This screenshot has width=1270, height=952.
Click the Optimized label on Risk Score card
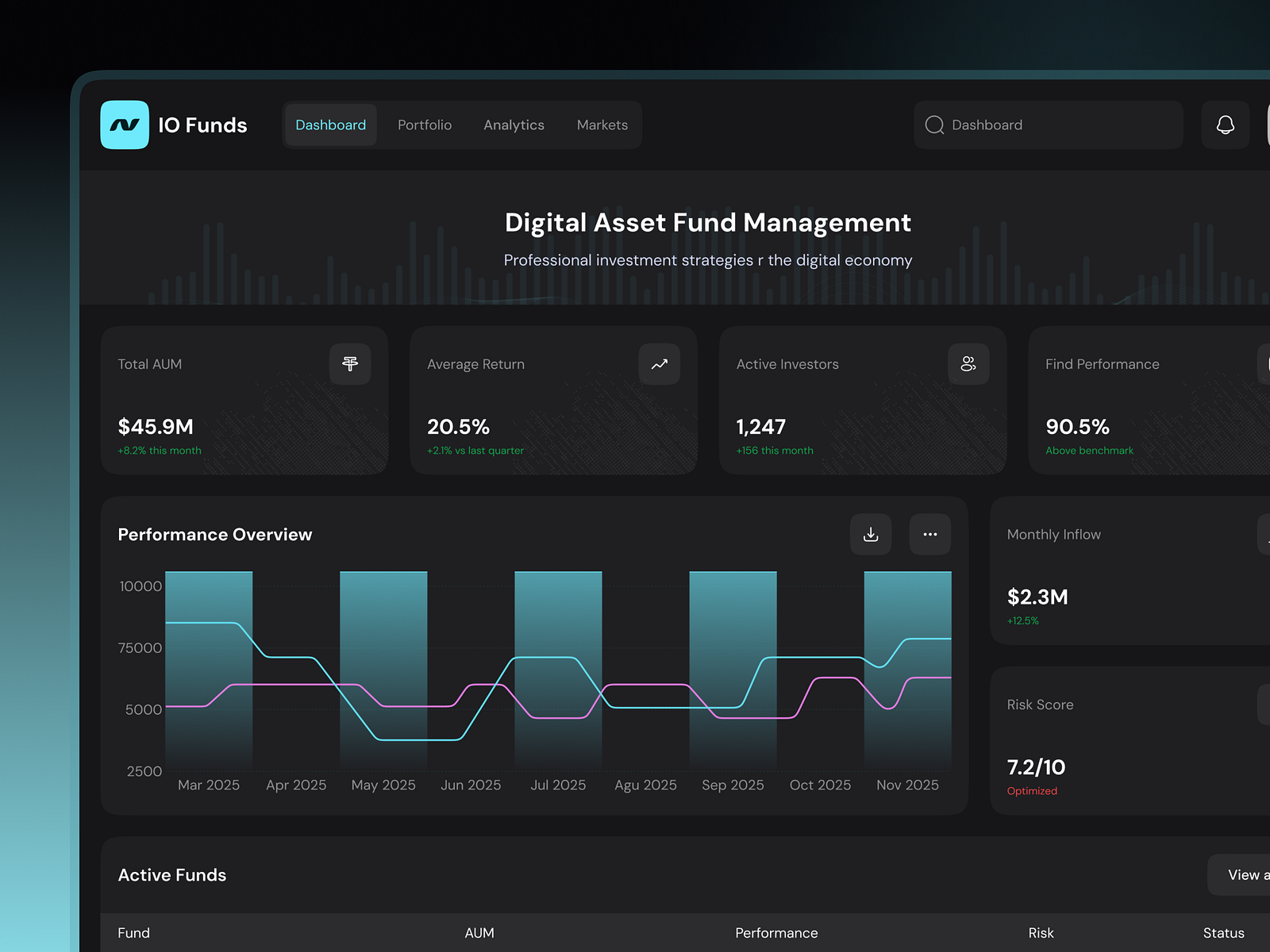pos(1032,790)
